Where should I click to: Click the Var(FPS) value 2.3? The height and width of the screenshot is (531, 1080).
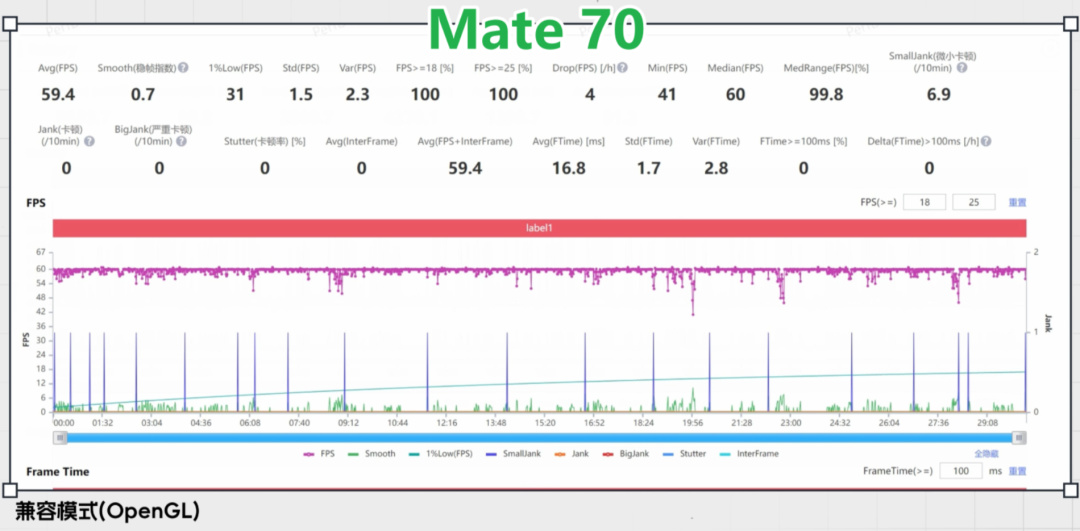tap(357, 94)
